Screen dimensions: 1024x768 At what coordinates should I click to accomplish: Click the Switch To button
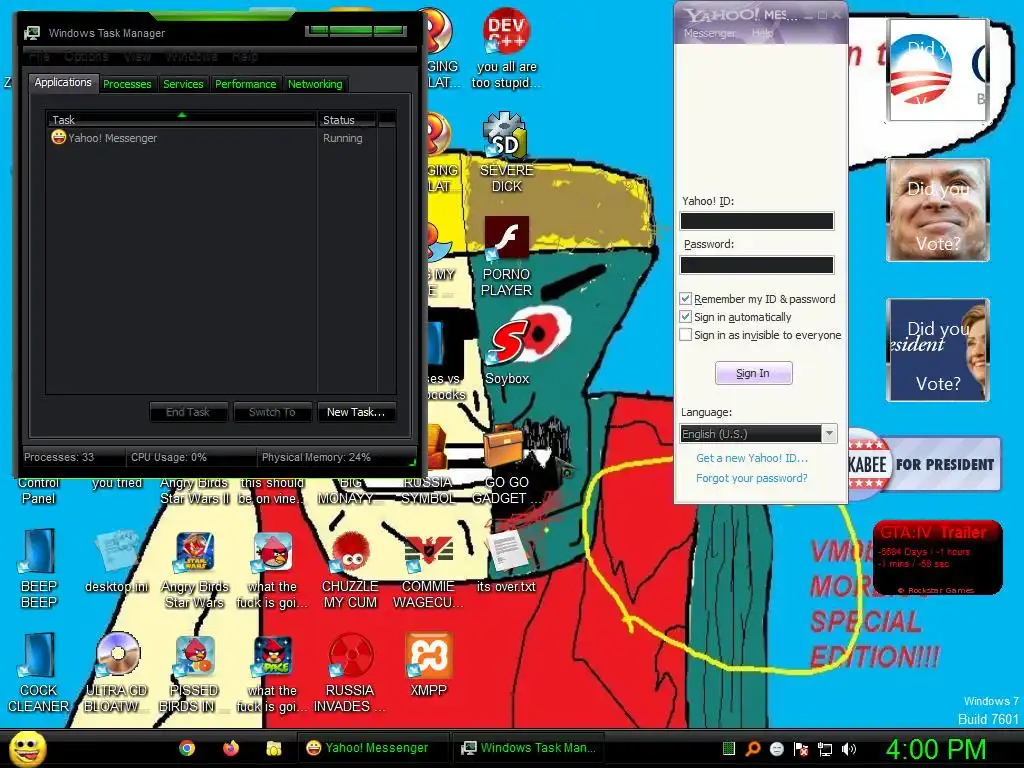tap(272, 412)
